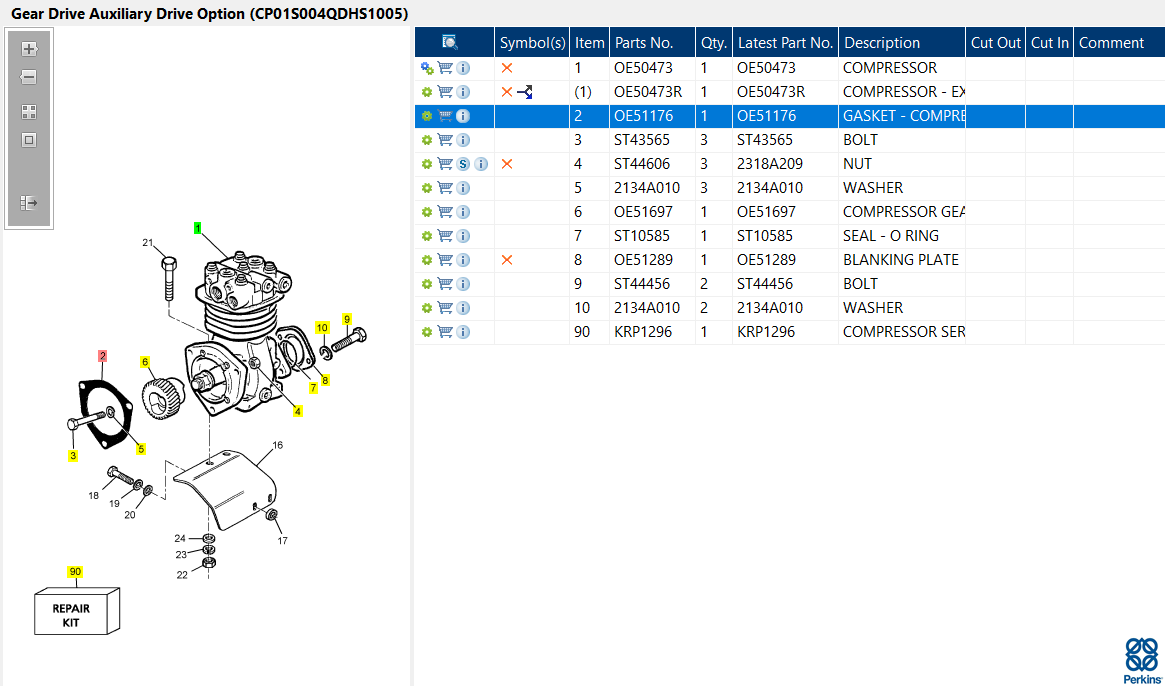Image resolution: width=1165 pixels, height=686 pixels.
Task: Click yellow callout 9 near the bolt
Action: click(347, 320)
